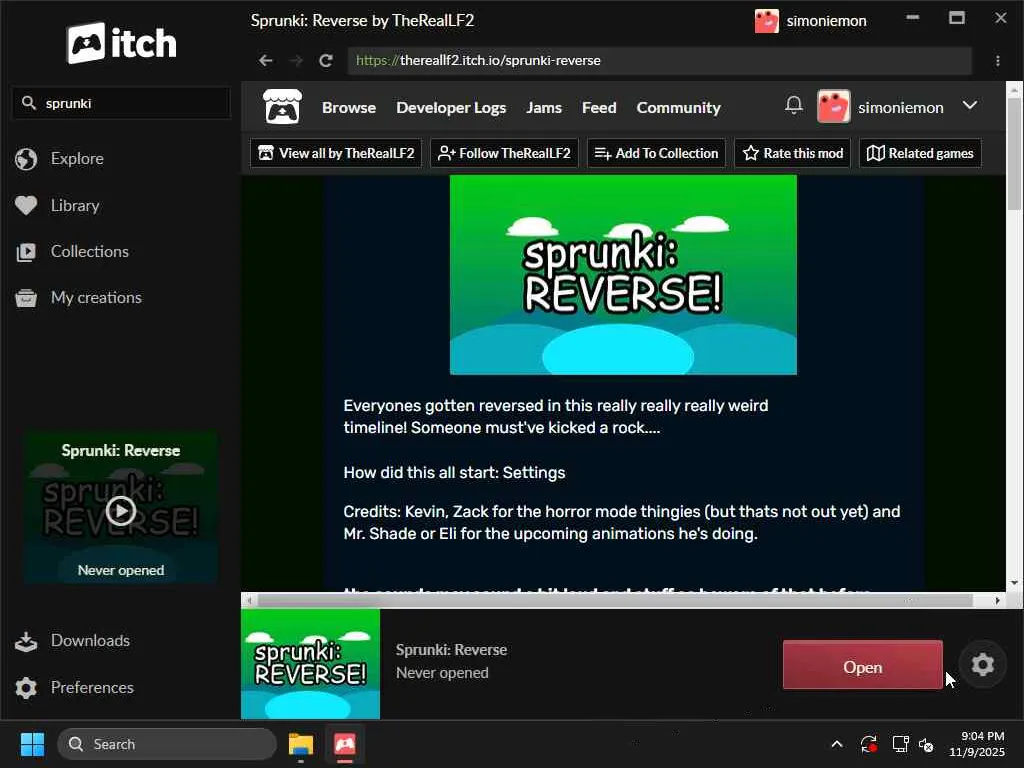Image resolution: width=1024 pixels, height=768 pixels.
Task: Click the 'Never opened' text in the bottom bar
Action: (x=442, y=673)
